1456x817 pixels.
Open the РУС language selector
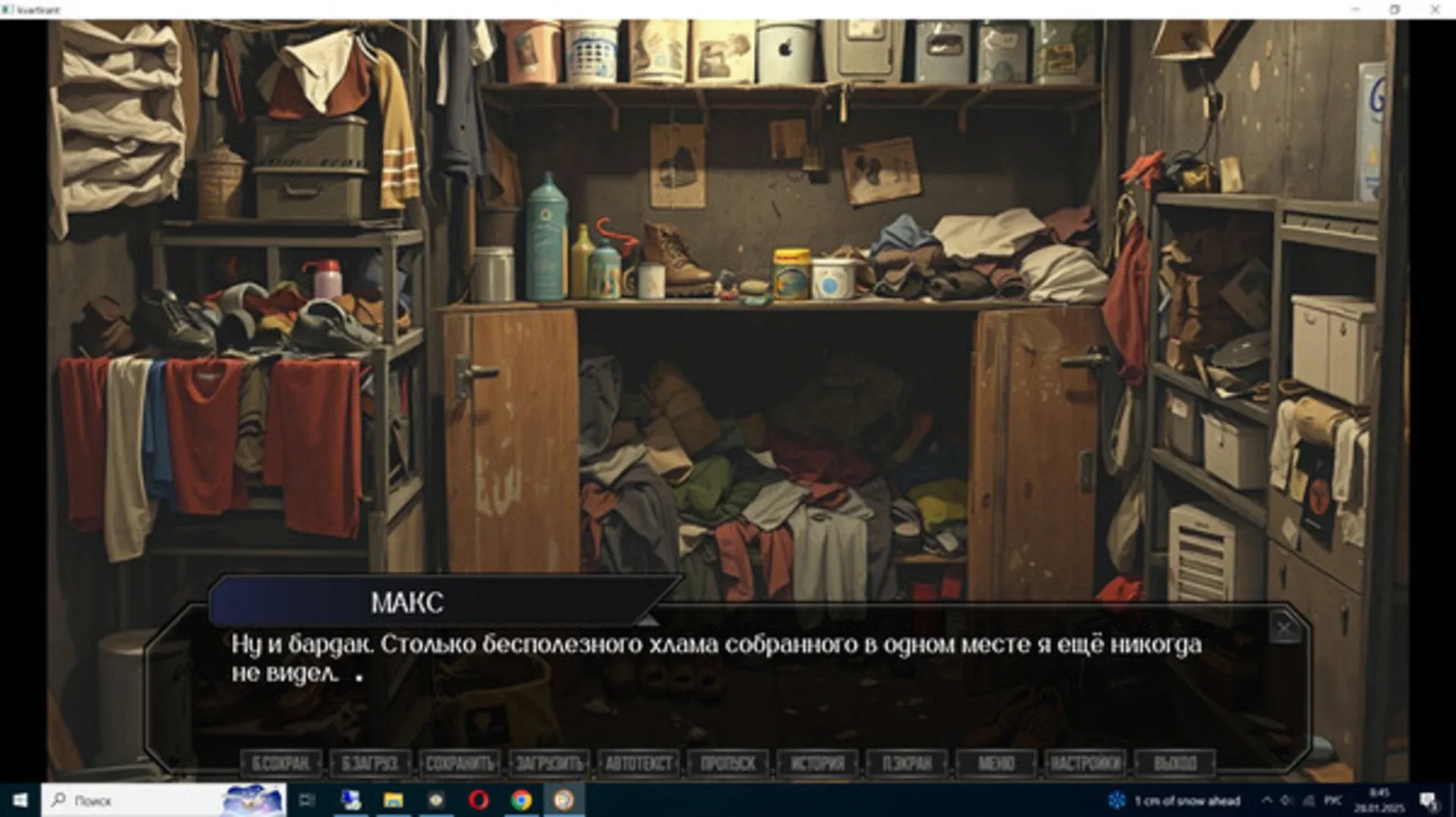pyautogui.click(x=1332, y=801)
